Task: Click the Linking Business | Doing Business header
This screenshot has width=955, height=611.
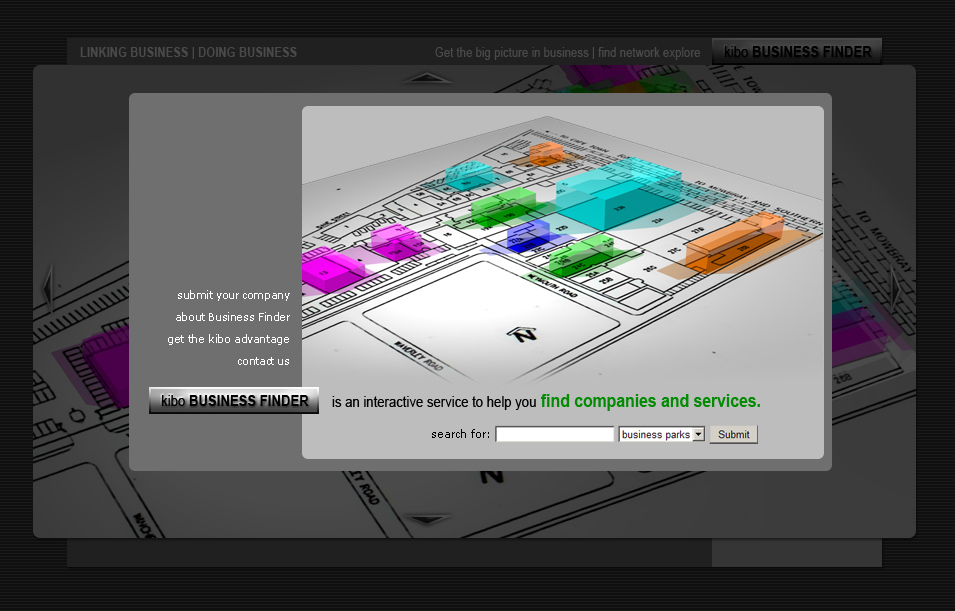Action: point(188,52)
